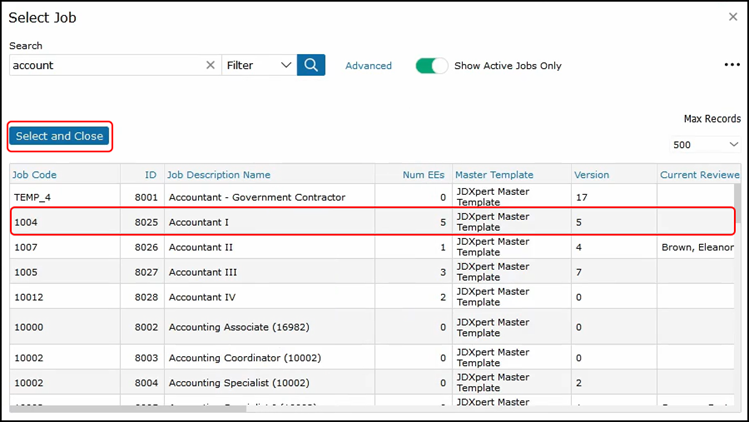Click the magnifying glass search button
The image size is (749, 422).
(311, 65)
